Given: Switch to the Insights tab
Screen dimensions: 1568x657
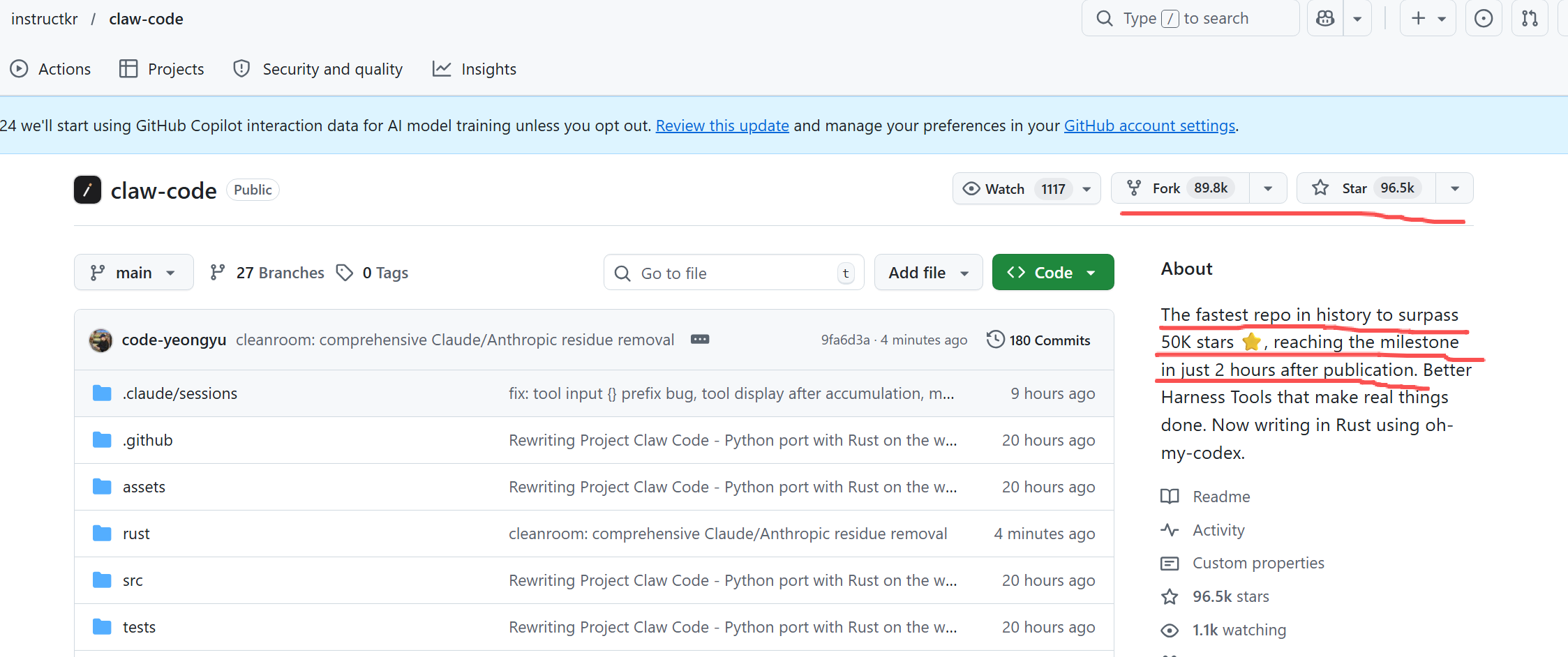Looking at the screenshot, I should click(x=475, y=69).
